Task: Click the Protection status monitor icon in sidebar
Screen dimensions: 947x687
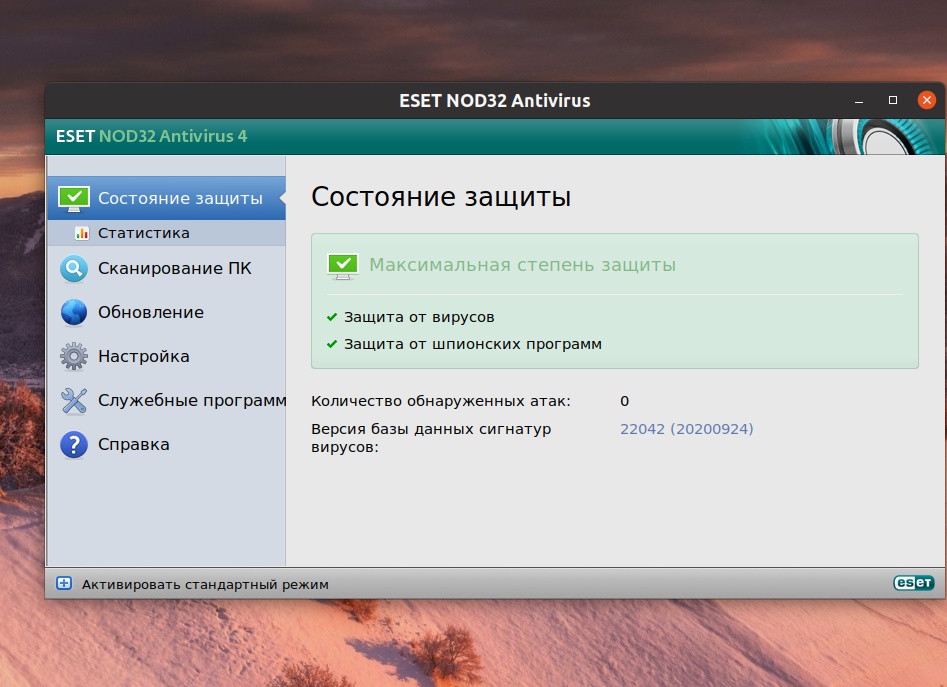Action: coord(74,199)
